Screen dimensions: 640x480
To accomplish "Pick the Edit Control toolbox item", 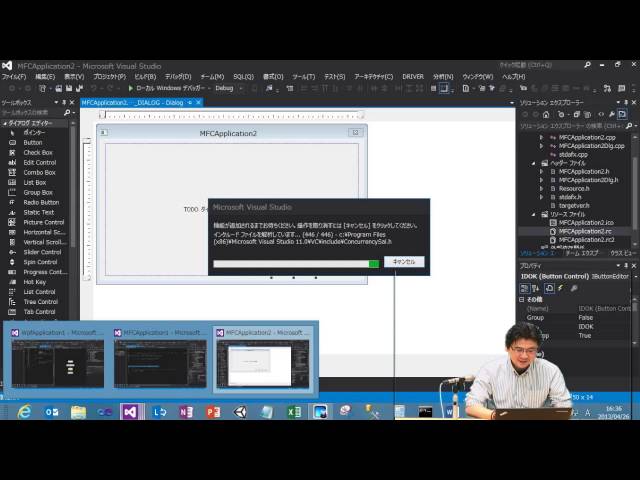I will pos(40,162).
